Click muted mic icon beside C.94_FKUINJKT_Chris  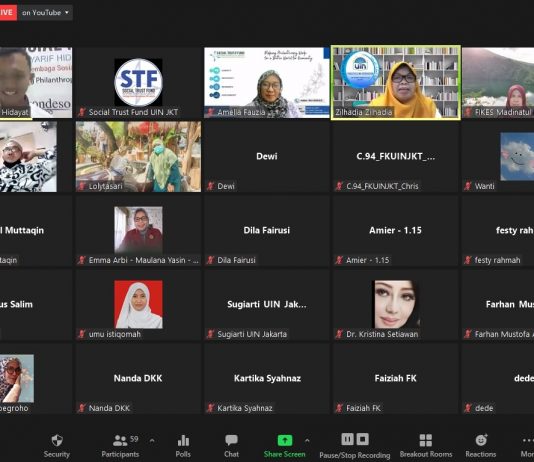(x=339, y=186)
